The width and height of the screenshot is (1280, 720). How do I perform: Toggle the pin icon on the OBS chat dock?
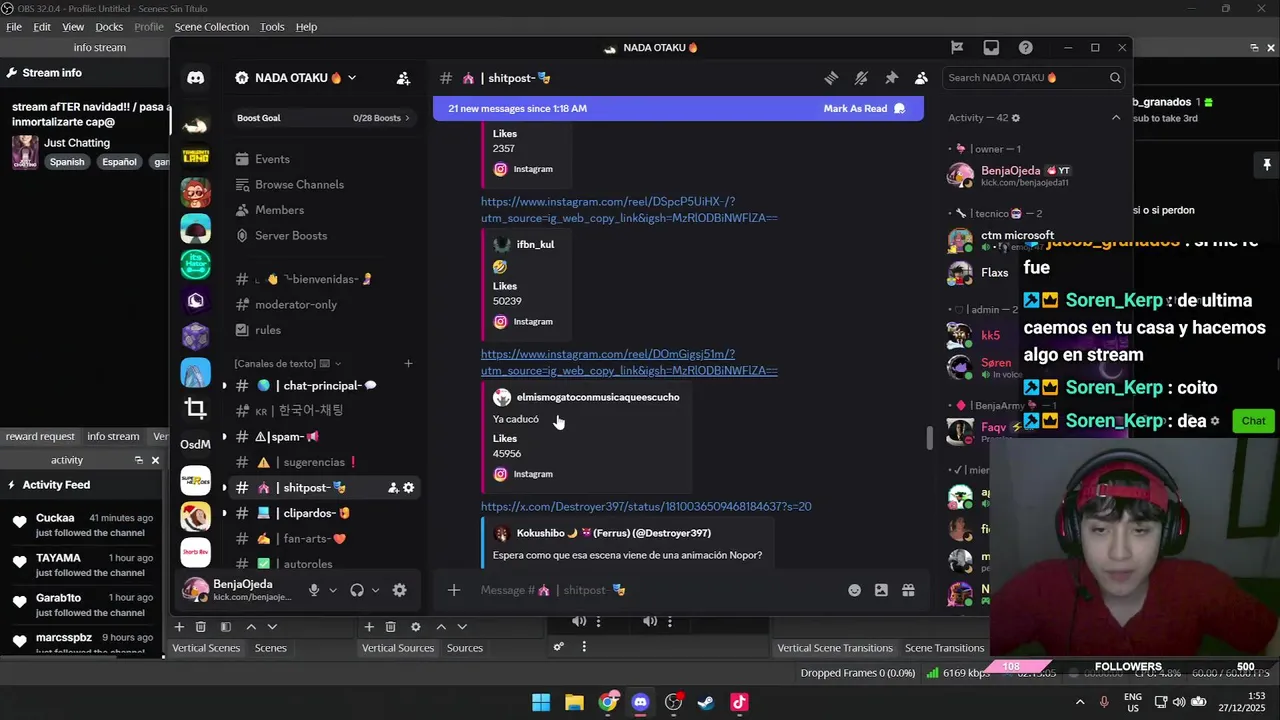pos(1266,164)
